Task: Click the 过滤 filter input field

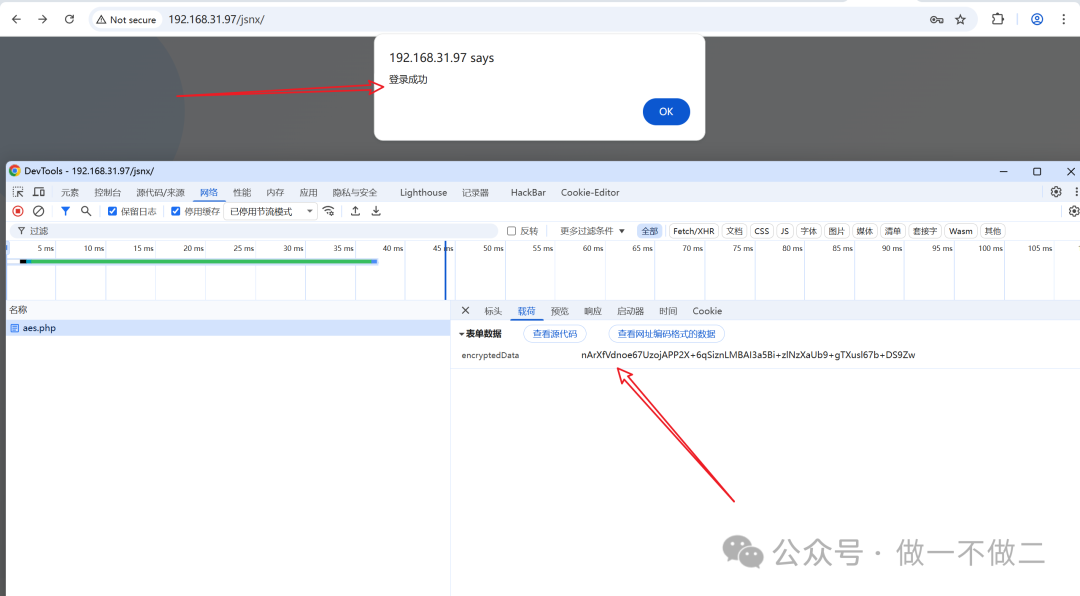Action: (x=255, y=231)
